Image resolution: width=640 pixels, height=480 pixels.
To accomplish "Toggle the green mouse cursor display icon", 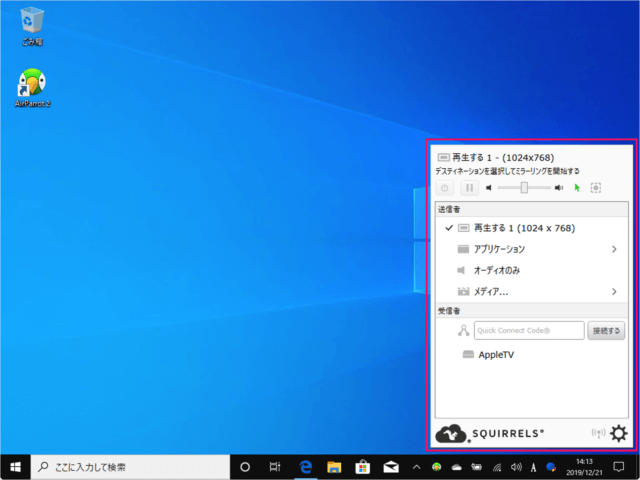I will pyautogui.click(x=576, y=187).
